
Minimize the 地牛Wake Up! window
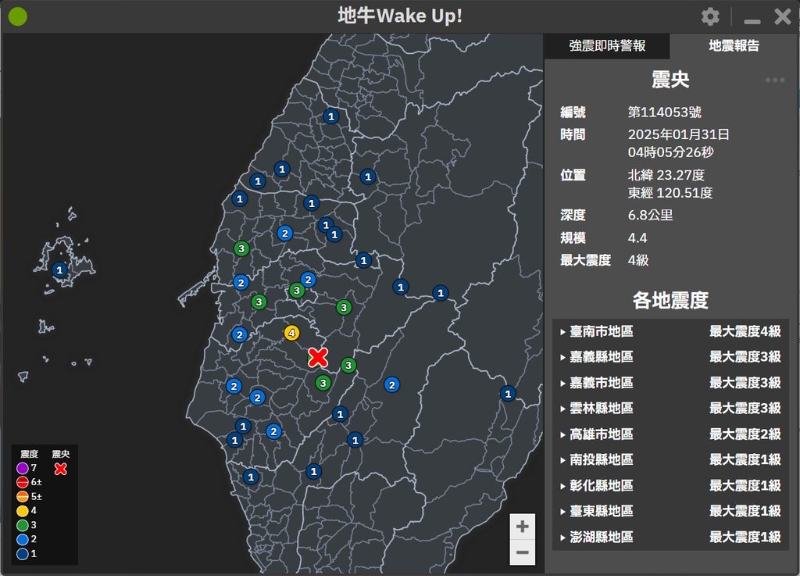[x=752, y=18]
